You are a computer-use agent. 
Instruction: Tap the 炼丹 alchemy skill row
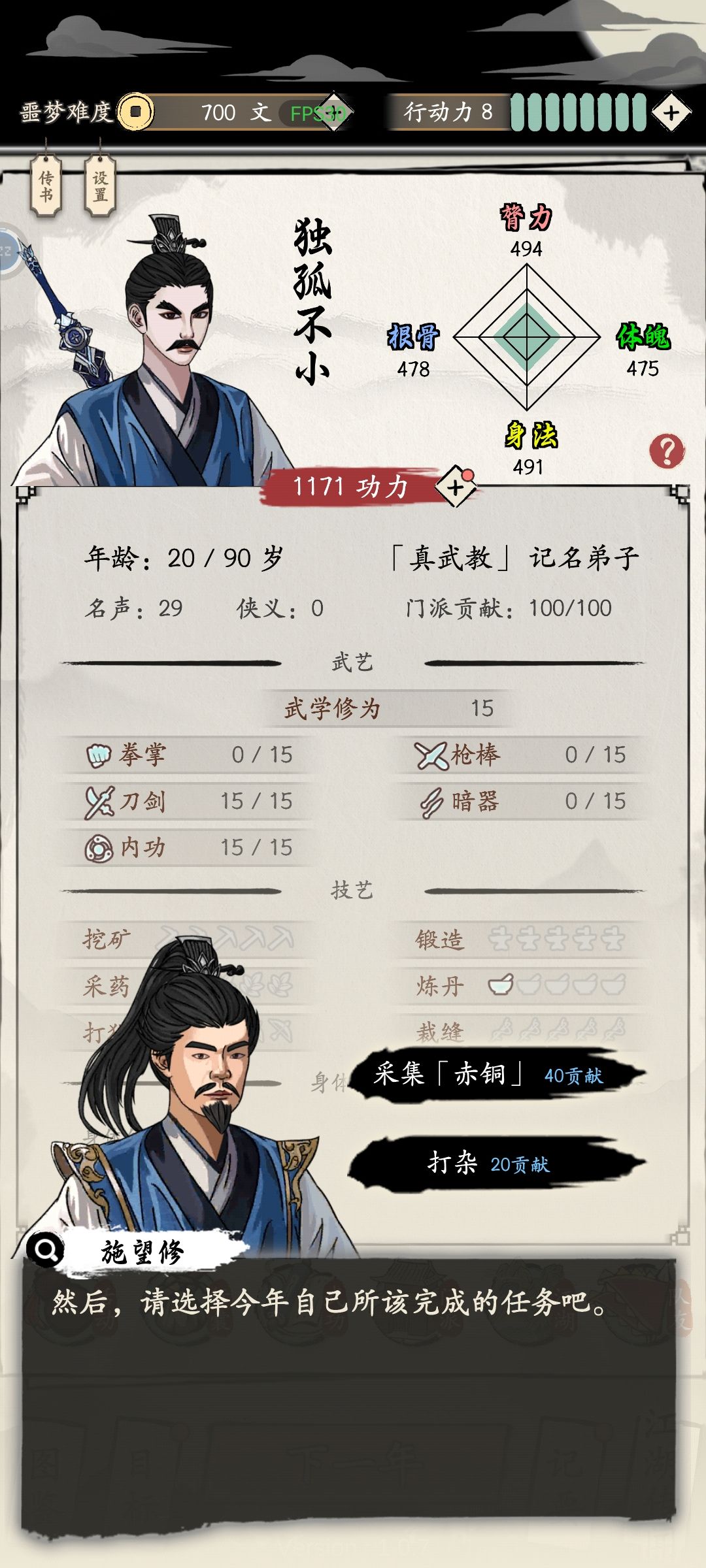(521, 986)
